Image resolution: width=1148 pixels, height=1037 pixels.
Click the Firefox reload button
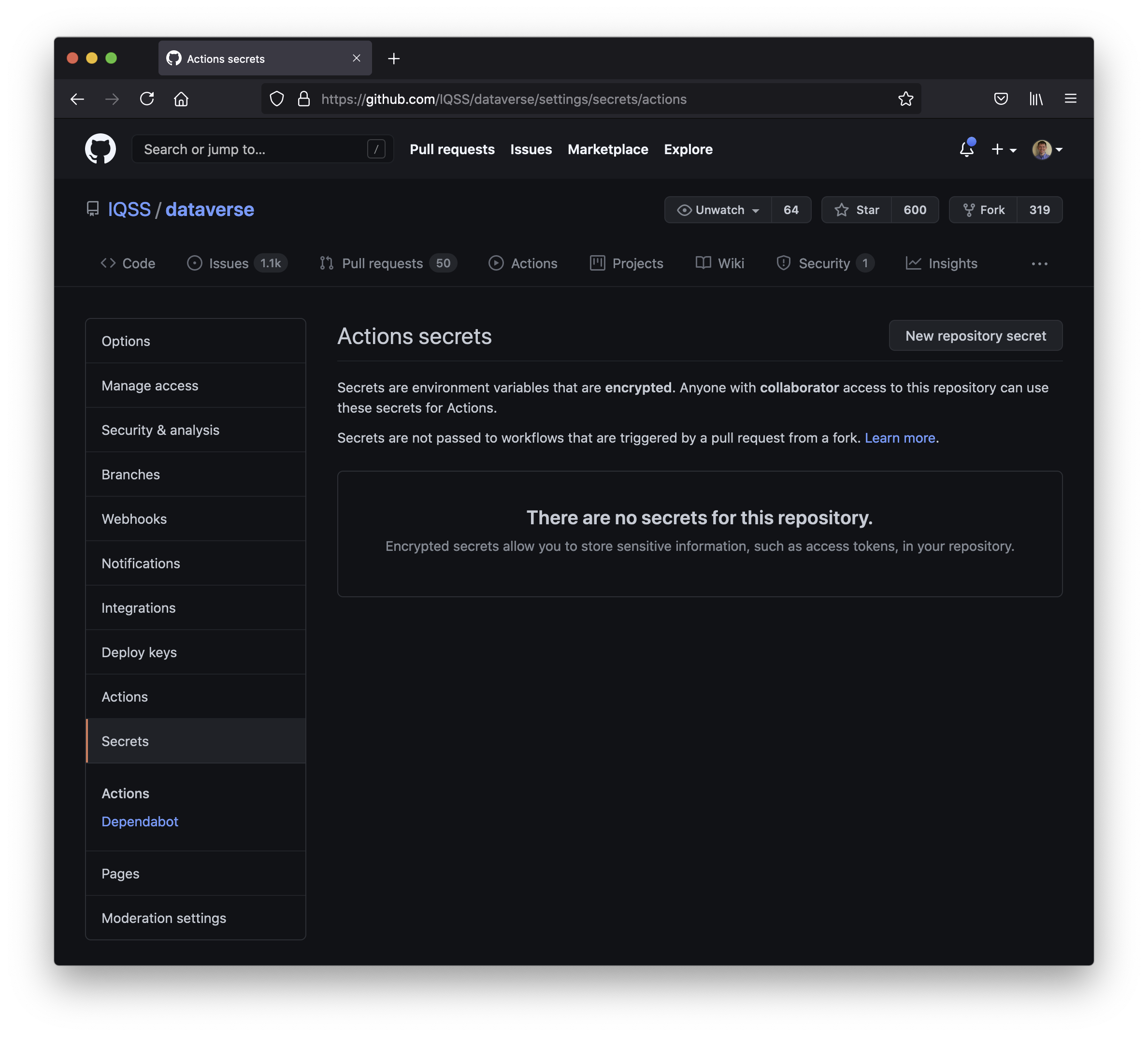tap(147, 99)
